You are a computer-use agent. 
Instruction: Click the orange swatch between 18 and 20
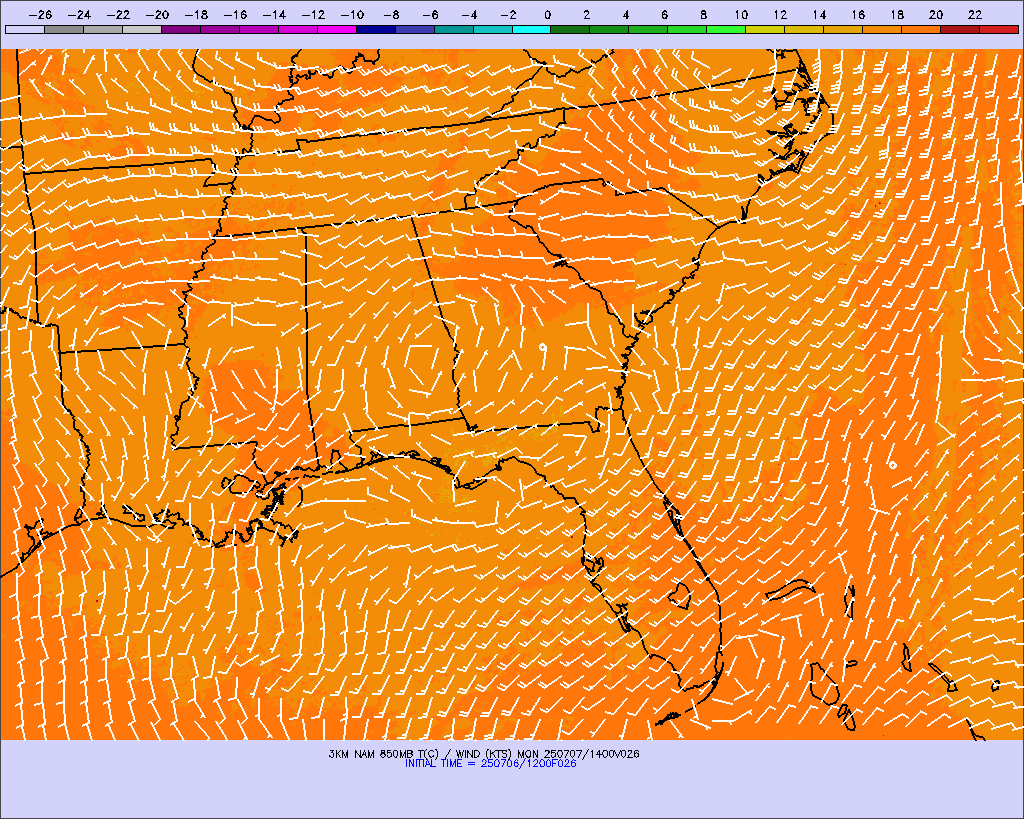coord(921,29)
